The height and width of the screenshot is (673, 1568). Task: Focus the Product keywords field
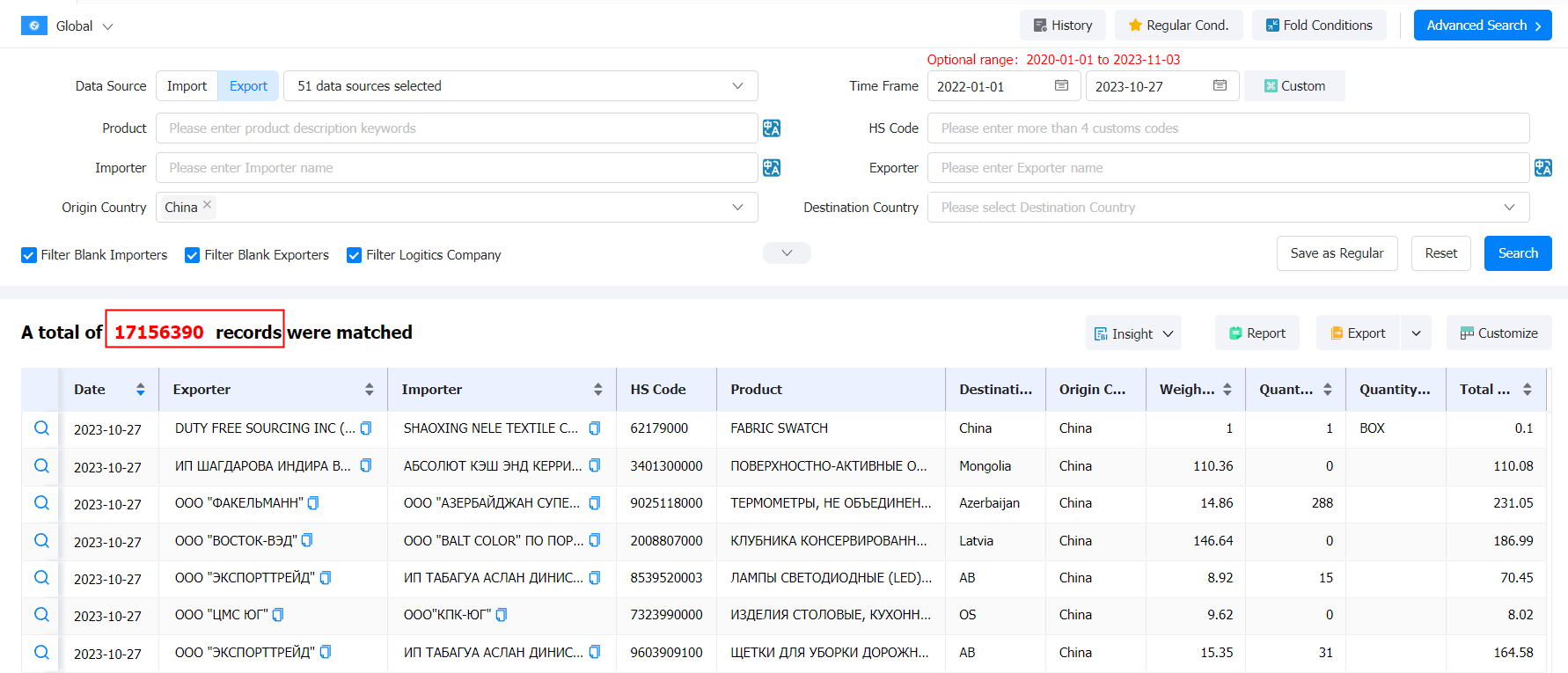tap(457, 128)
